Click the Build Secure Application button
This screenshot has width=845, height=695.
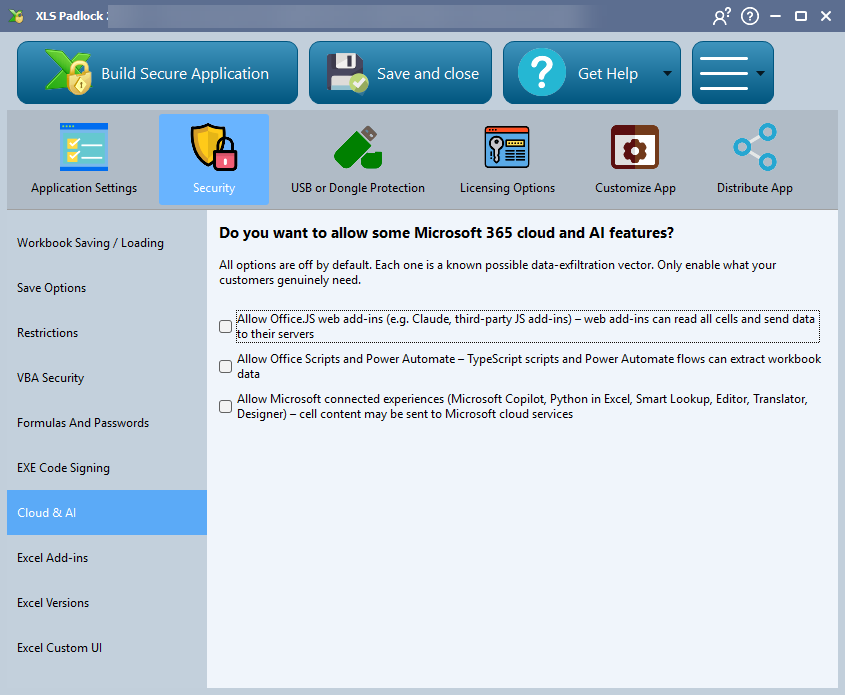(x=157, y=73)
